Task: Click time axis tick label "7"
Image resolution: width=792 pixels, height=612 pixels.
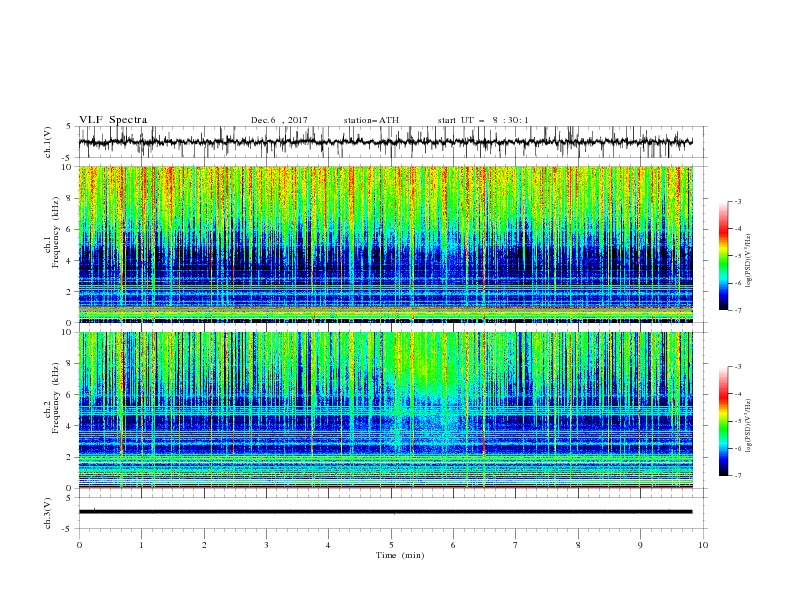Action: click(x=516, y=545)
